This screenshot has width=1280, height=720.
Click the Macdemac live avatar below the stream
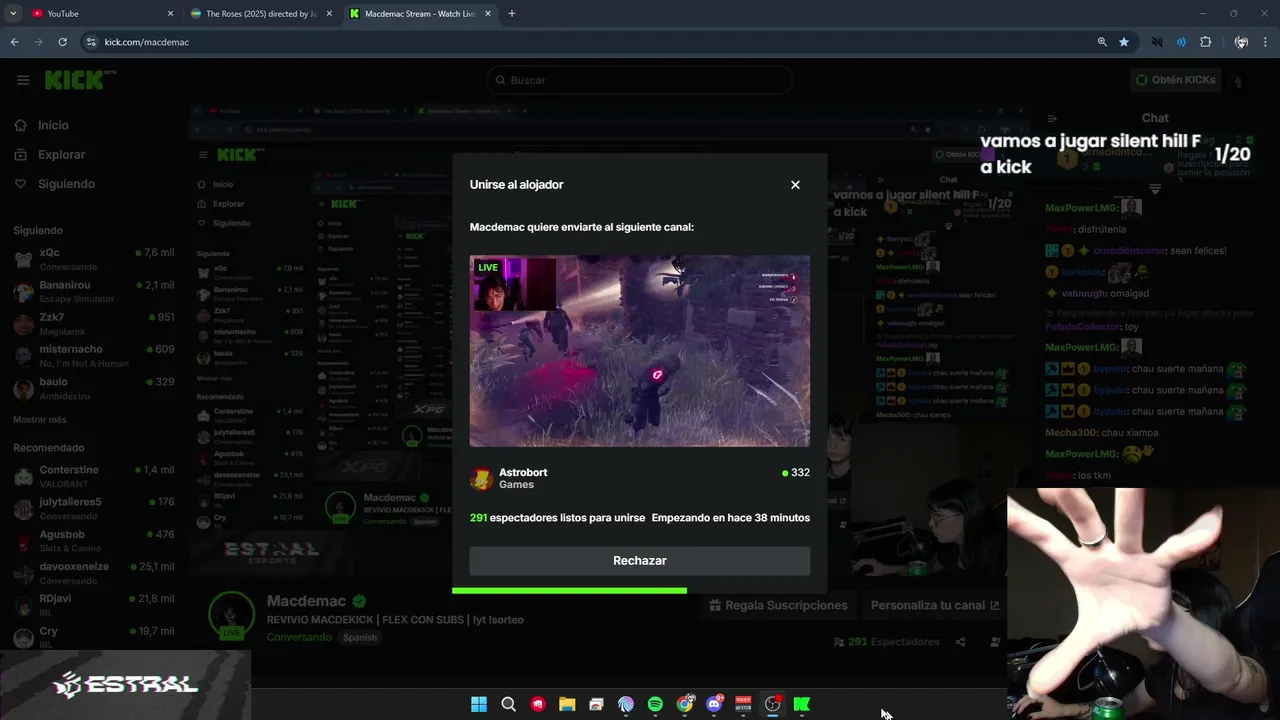231,615
